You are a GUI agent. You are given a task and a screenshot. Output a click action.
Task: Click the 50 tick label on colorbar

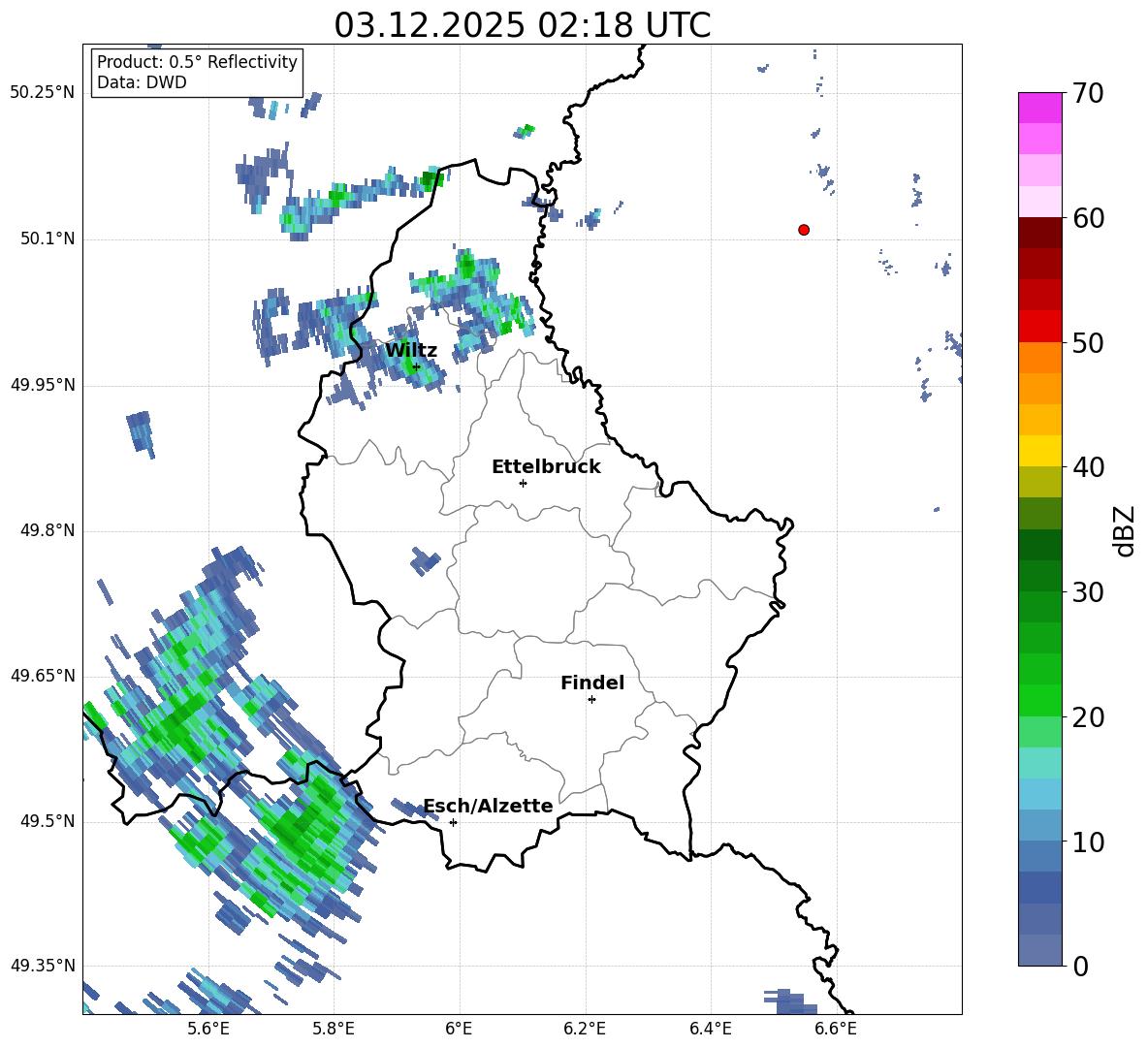tap(1089, 343)
